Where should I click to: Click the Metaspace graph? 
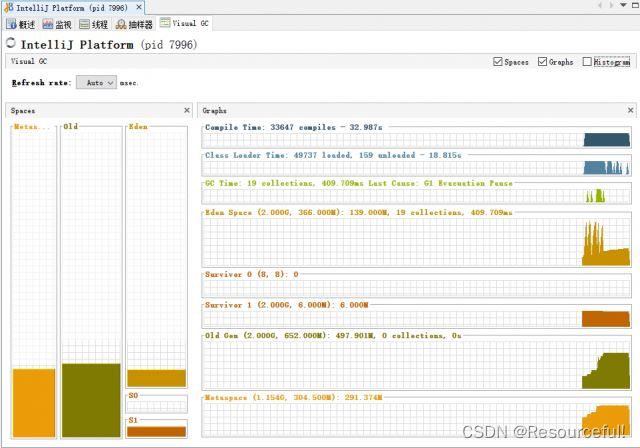[416, 420]
